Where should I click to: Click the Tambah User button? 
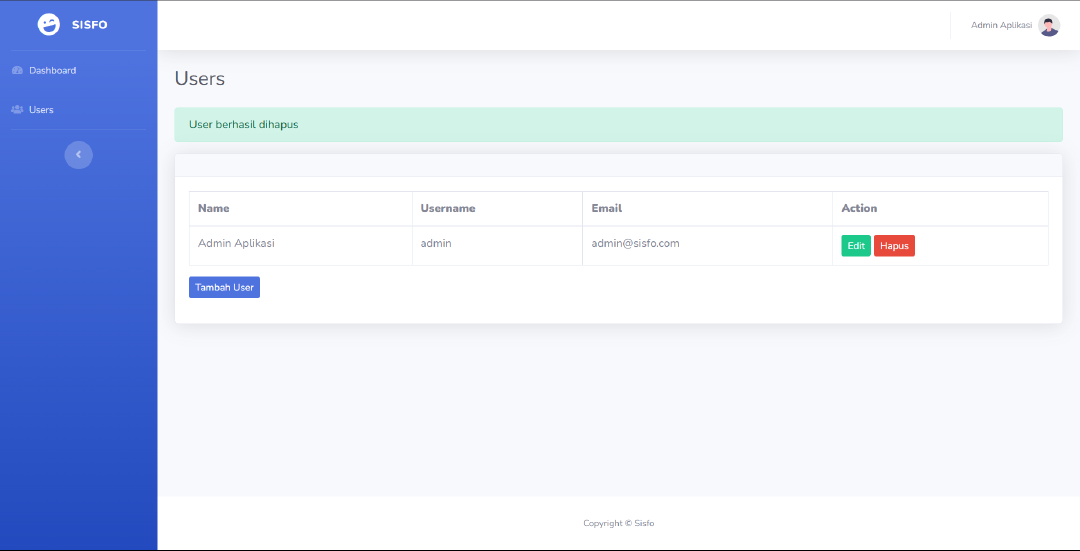224,287
